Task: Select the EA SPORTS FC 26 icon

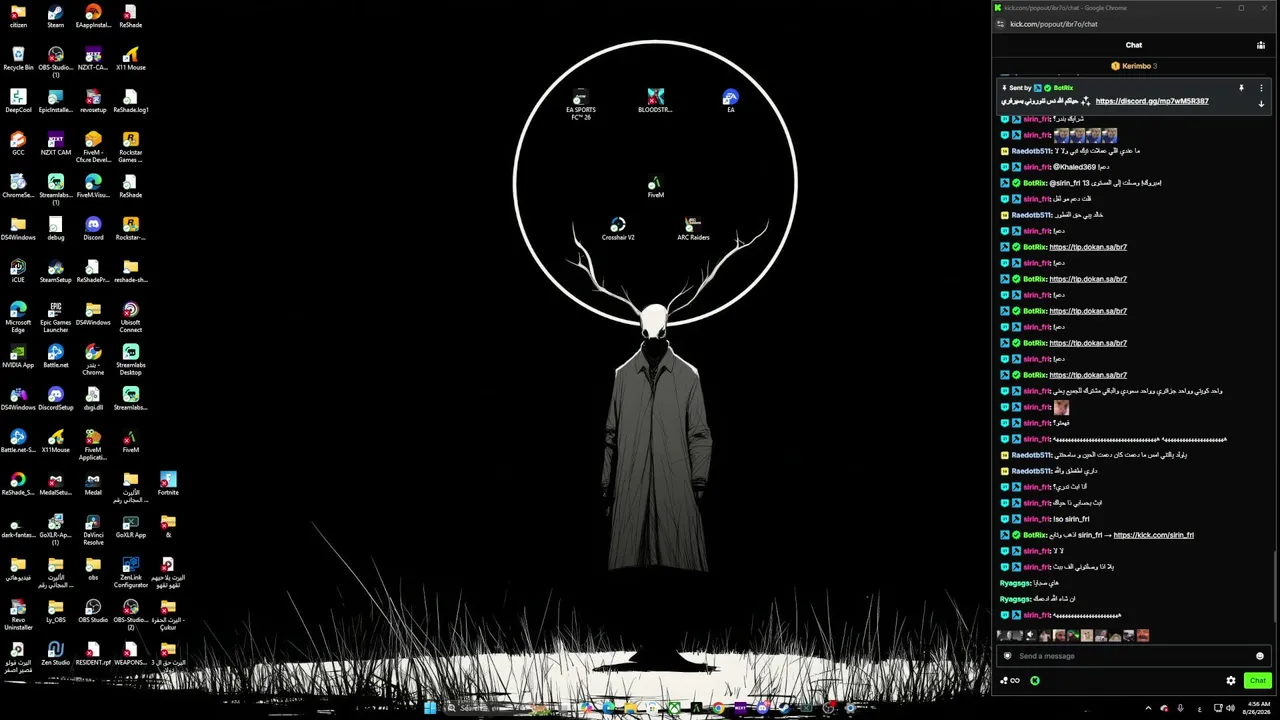Action: 580,104
